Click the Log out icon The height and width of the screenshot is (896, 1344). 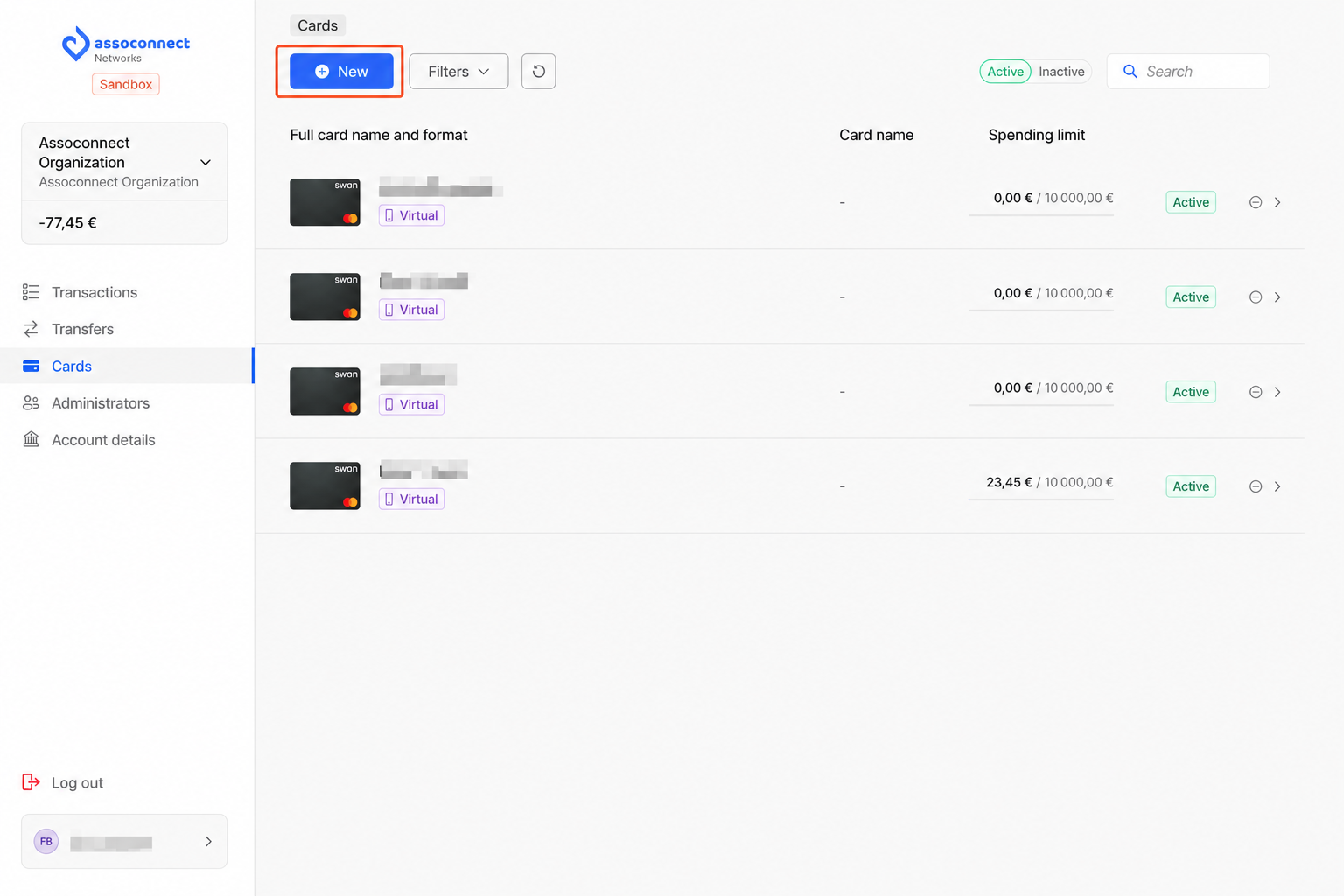click(x=31, y=782)
